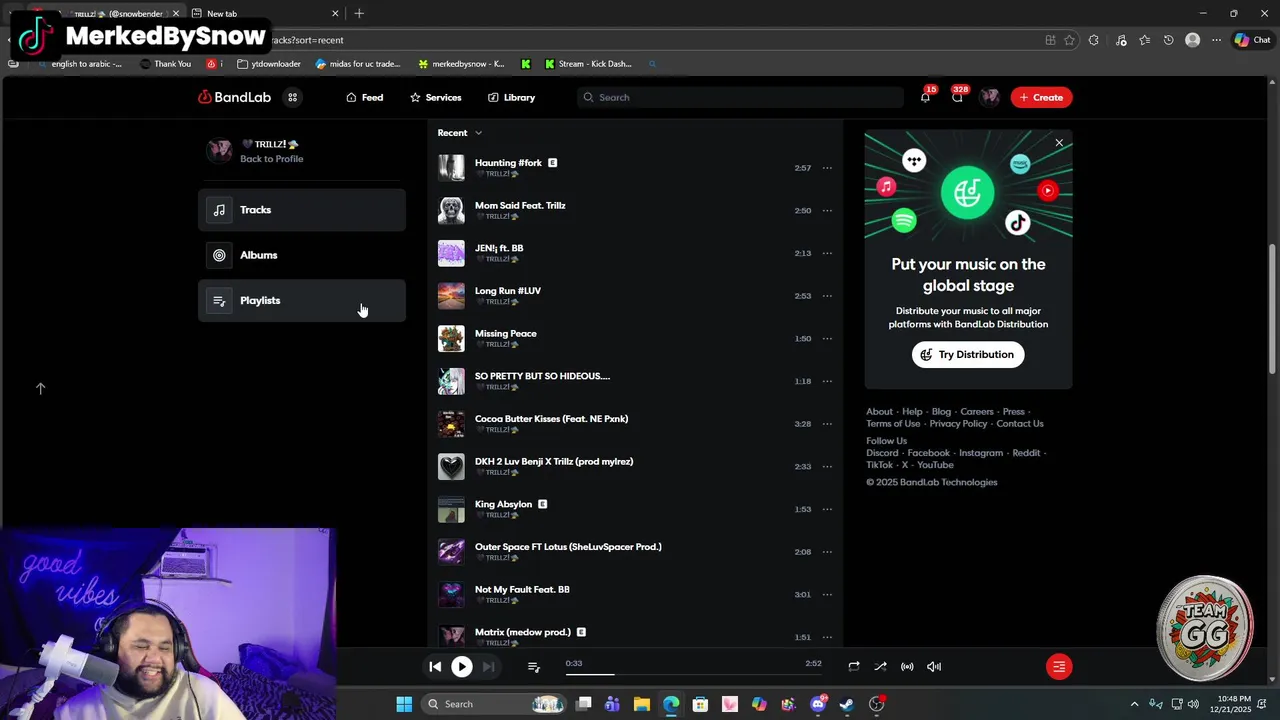
Task: Select Playlists in the sidebar
Action: click(302, 300)
